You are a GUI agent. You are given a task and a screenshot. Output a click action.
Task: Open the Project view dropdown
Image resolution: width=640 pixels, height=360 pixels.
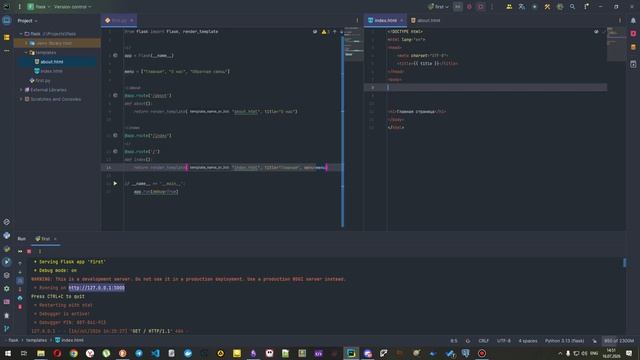(x=27, y=20)
